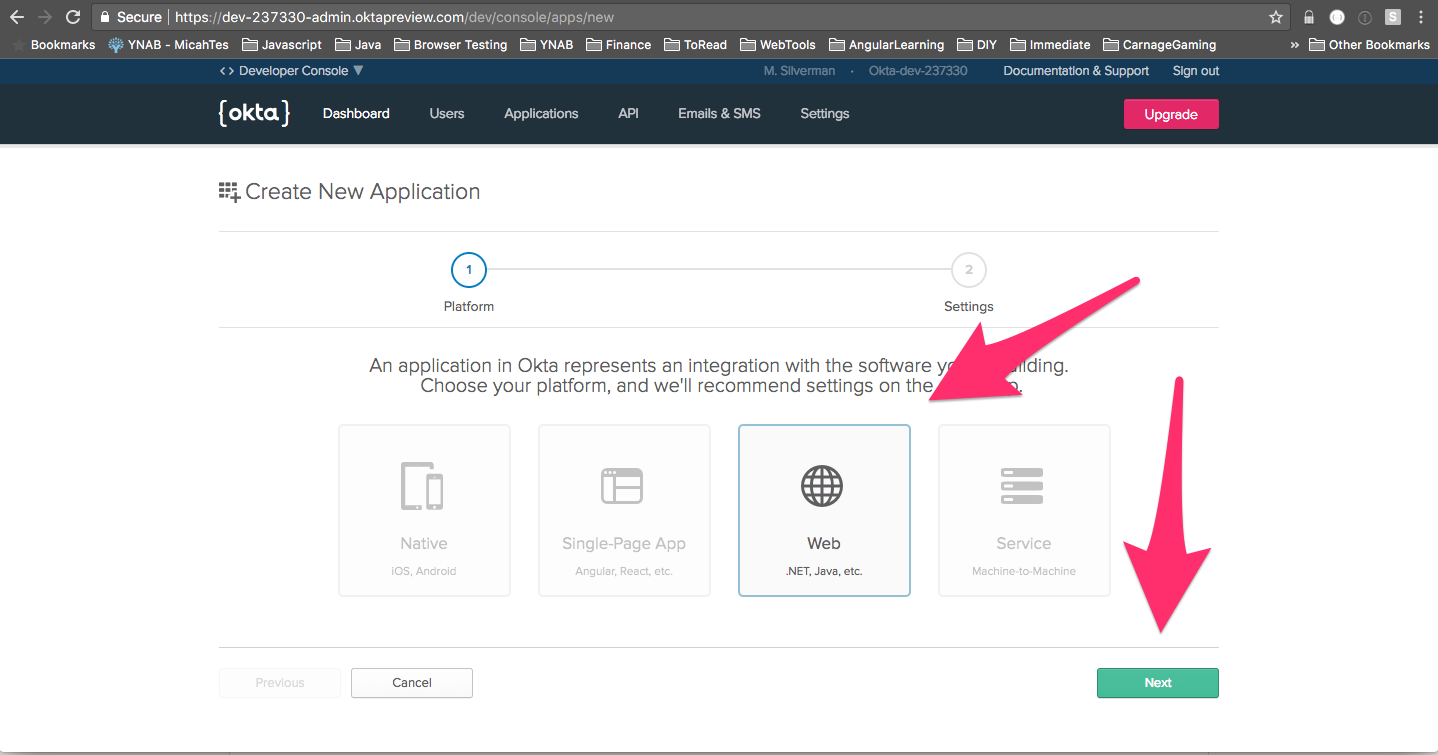Open Documentation & Support link
1438x755 pixels.
pos(1076,71)
